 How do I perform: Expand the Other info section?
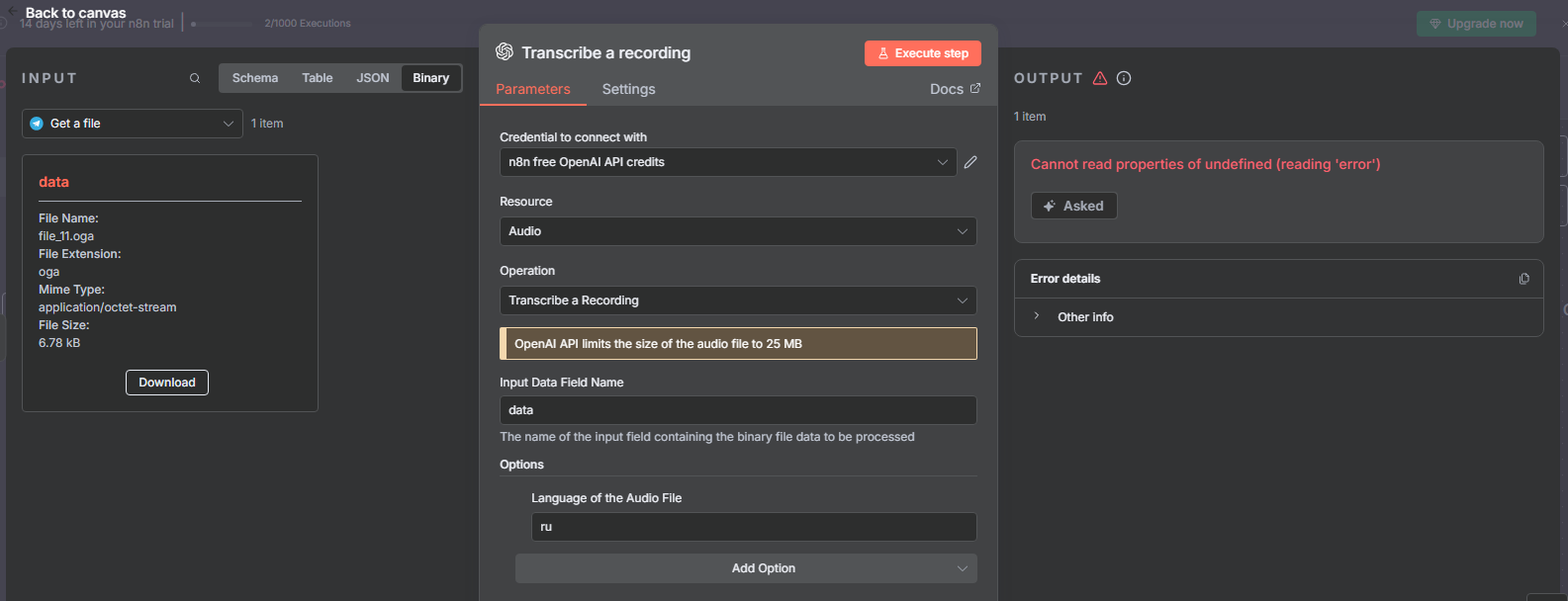pyautogui.click(x=1085, y=317)
